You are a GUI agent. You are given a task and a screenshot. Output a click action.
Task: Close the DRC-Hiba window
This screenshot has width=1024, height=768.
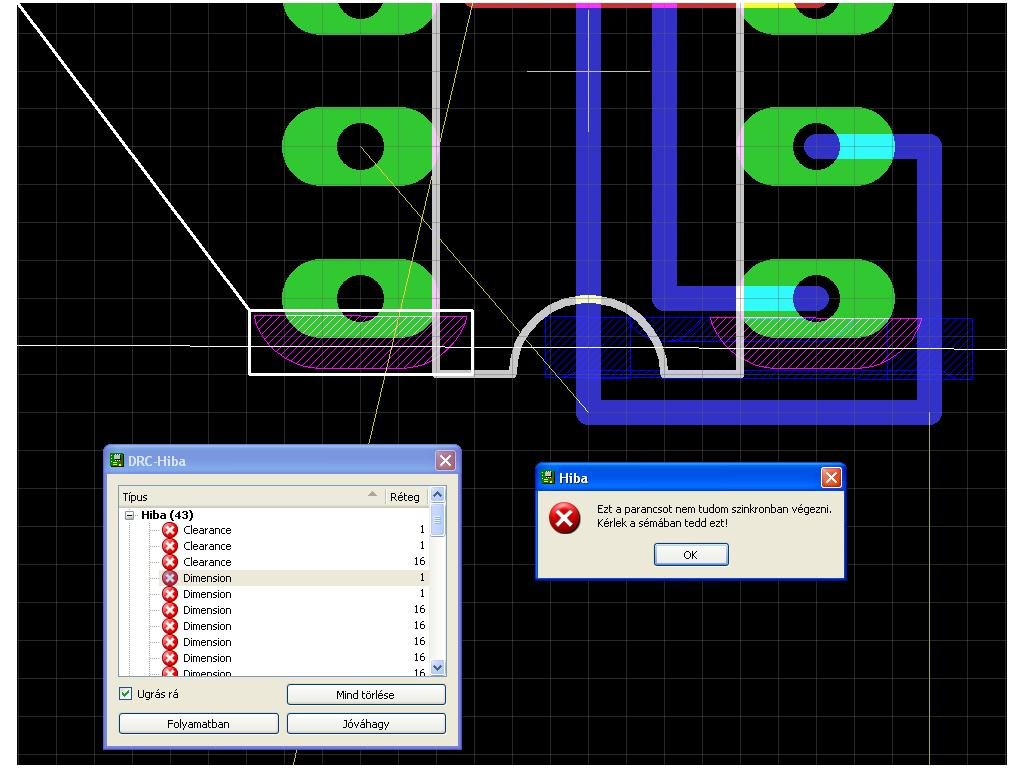pos(445,461)
